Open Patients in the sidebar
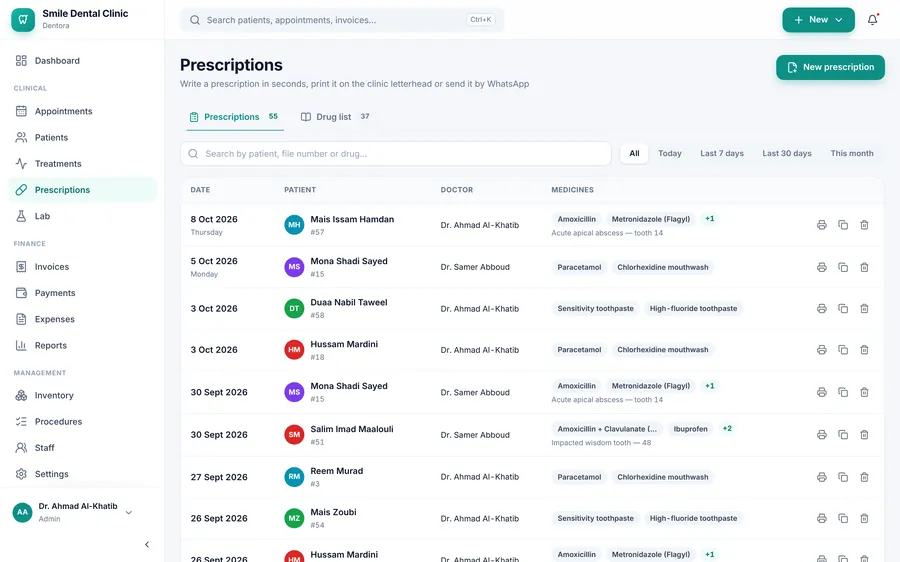900x562 pixels. pyautogui.click(x=82, y=137)
